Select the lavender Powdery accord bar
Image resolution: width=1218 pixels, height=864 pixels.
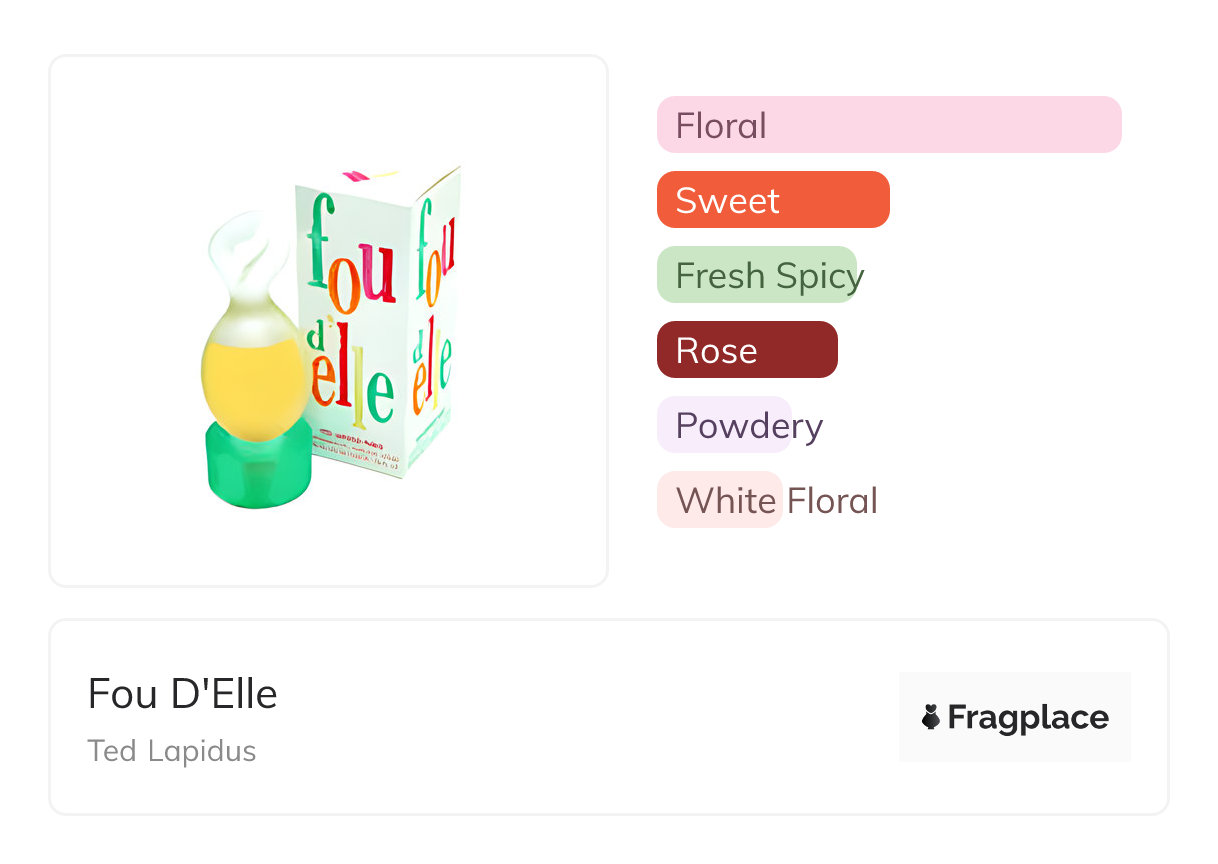[x=725, y=425]
